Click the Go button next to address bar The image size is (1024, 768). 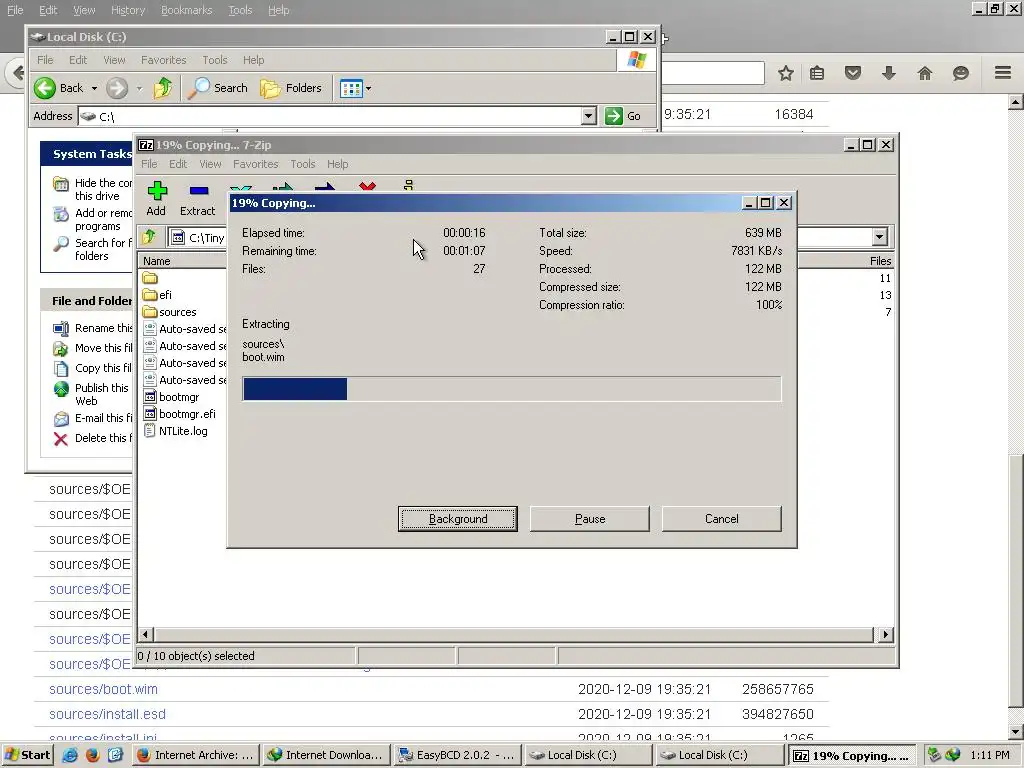coord(624,116)
